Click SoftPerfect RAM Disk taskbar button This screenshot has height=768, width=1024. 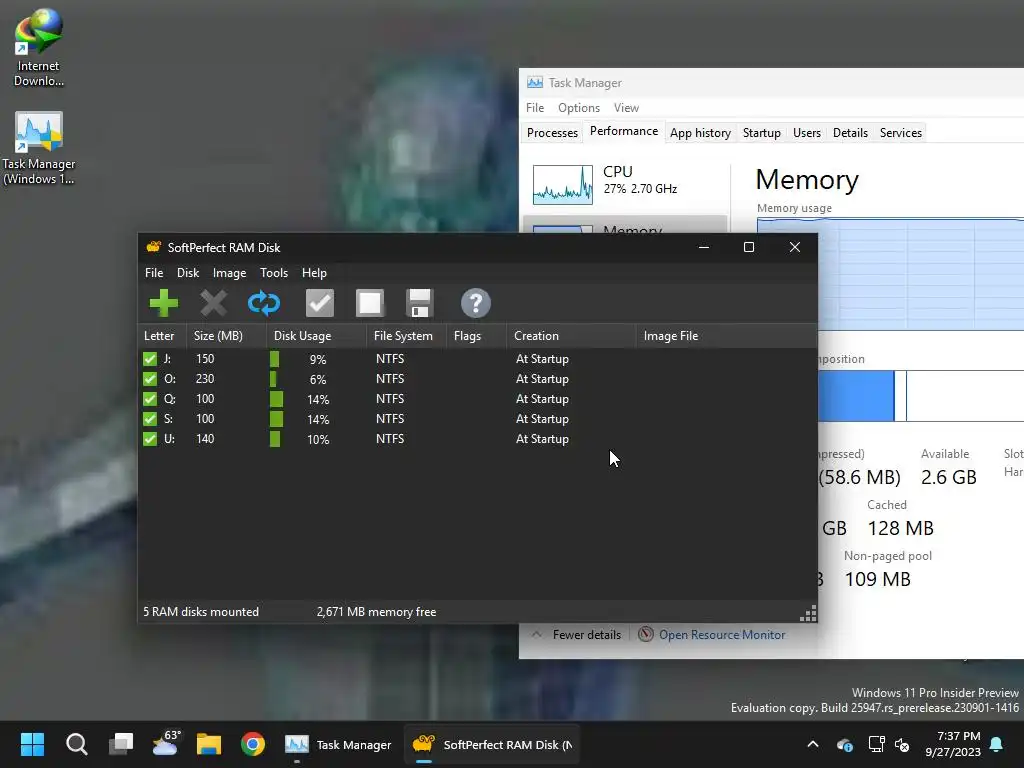(x=491, y=744)
